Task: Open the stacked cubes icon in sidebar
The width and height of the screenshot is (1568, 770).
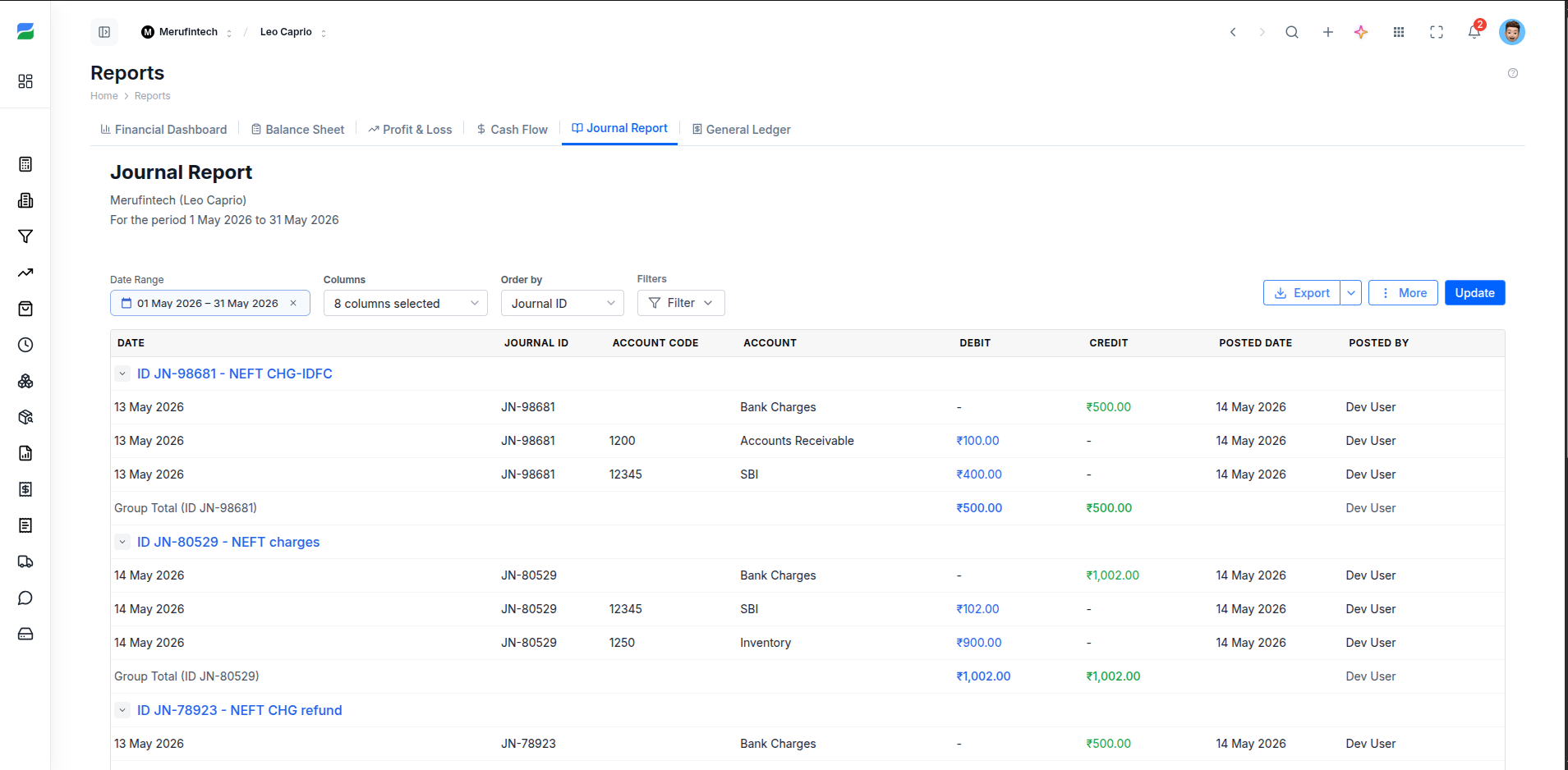Action: [x=25, y=381]
